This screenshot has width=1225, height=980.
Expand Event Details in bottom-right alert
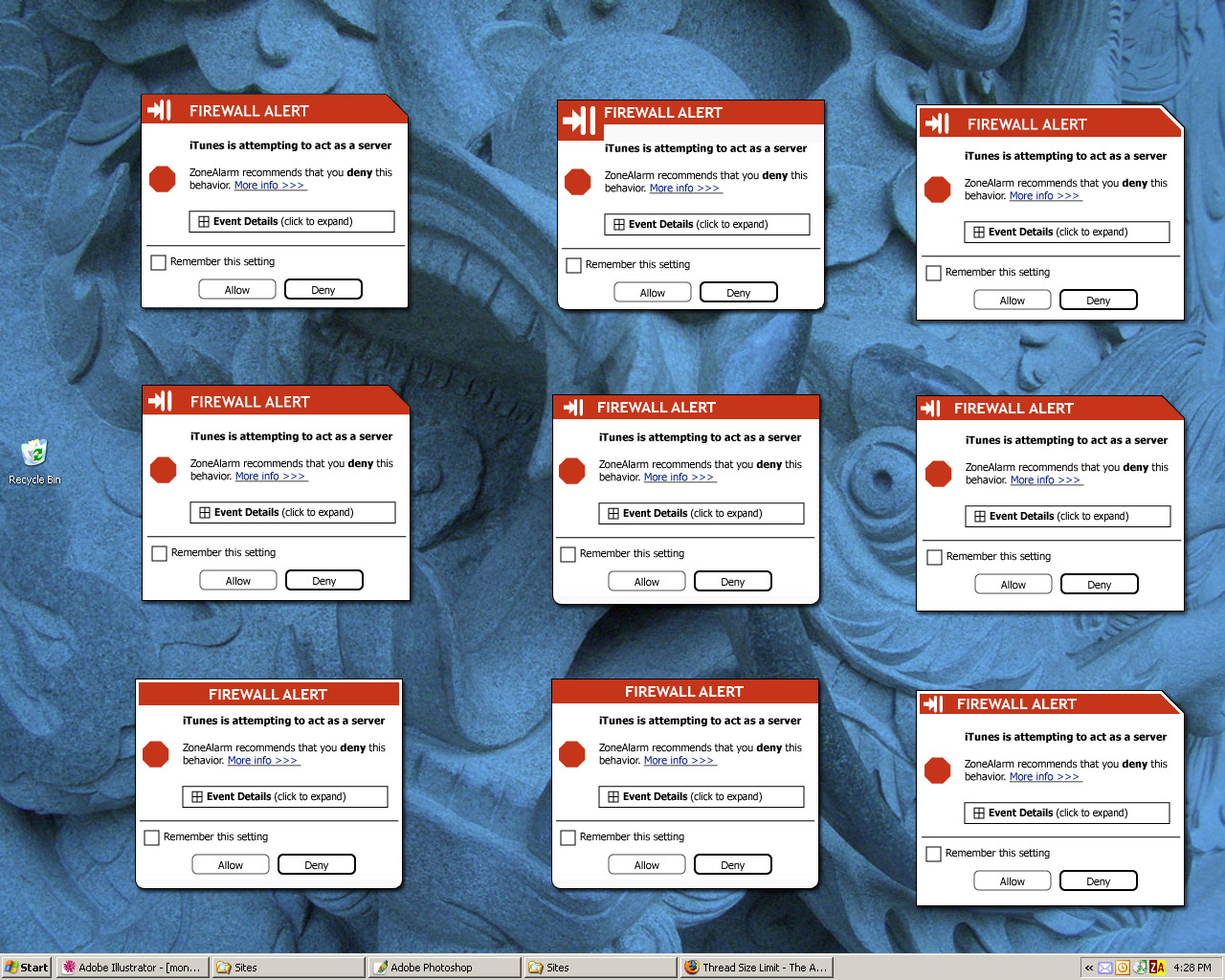(1067, 813)
